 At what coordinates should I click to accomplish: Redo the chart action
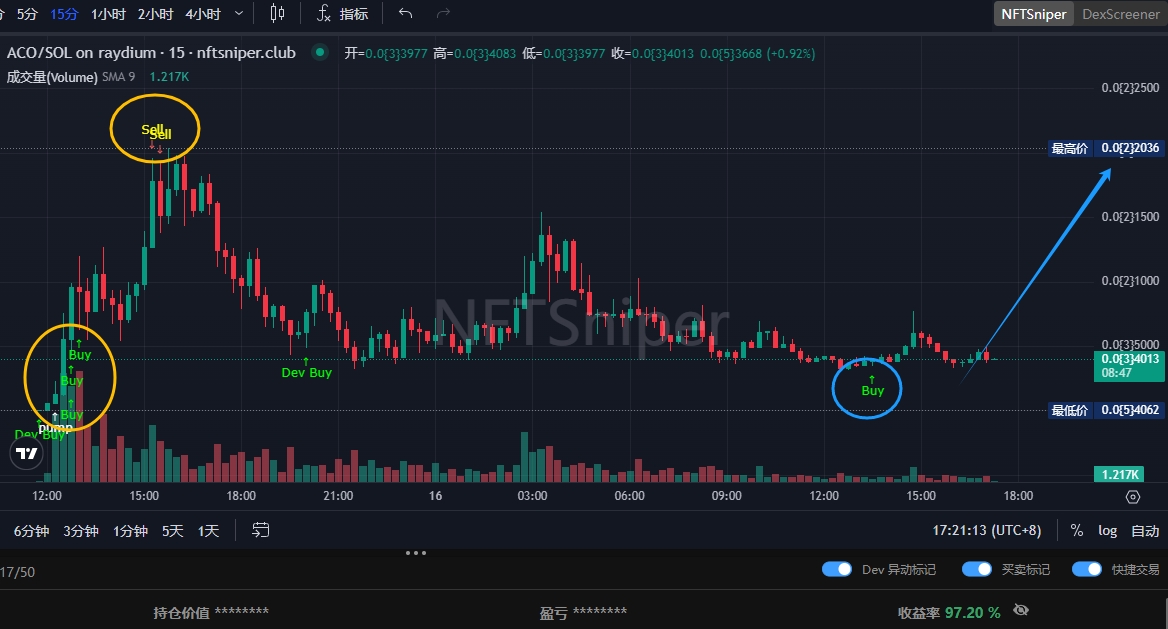(x=443, y=13)
